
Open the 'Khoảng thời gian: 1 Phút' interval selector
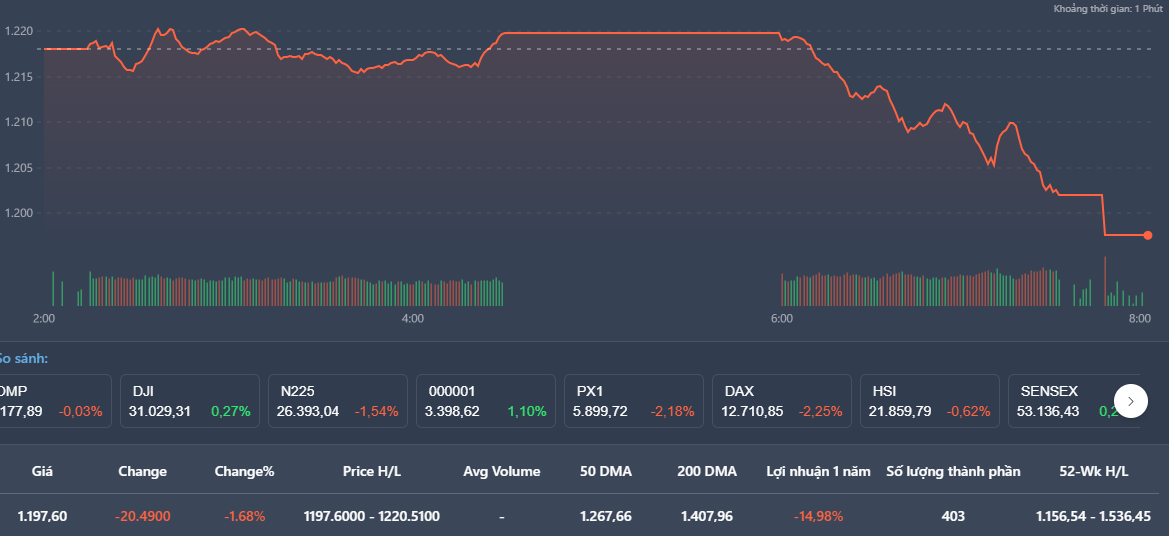[1107, 9]
